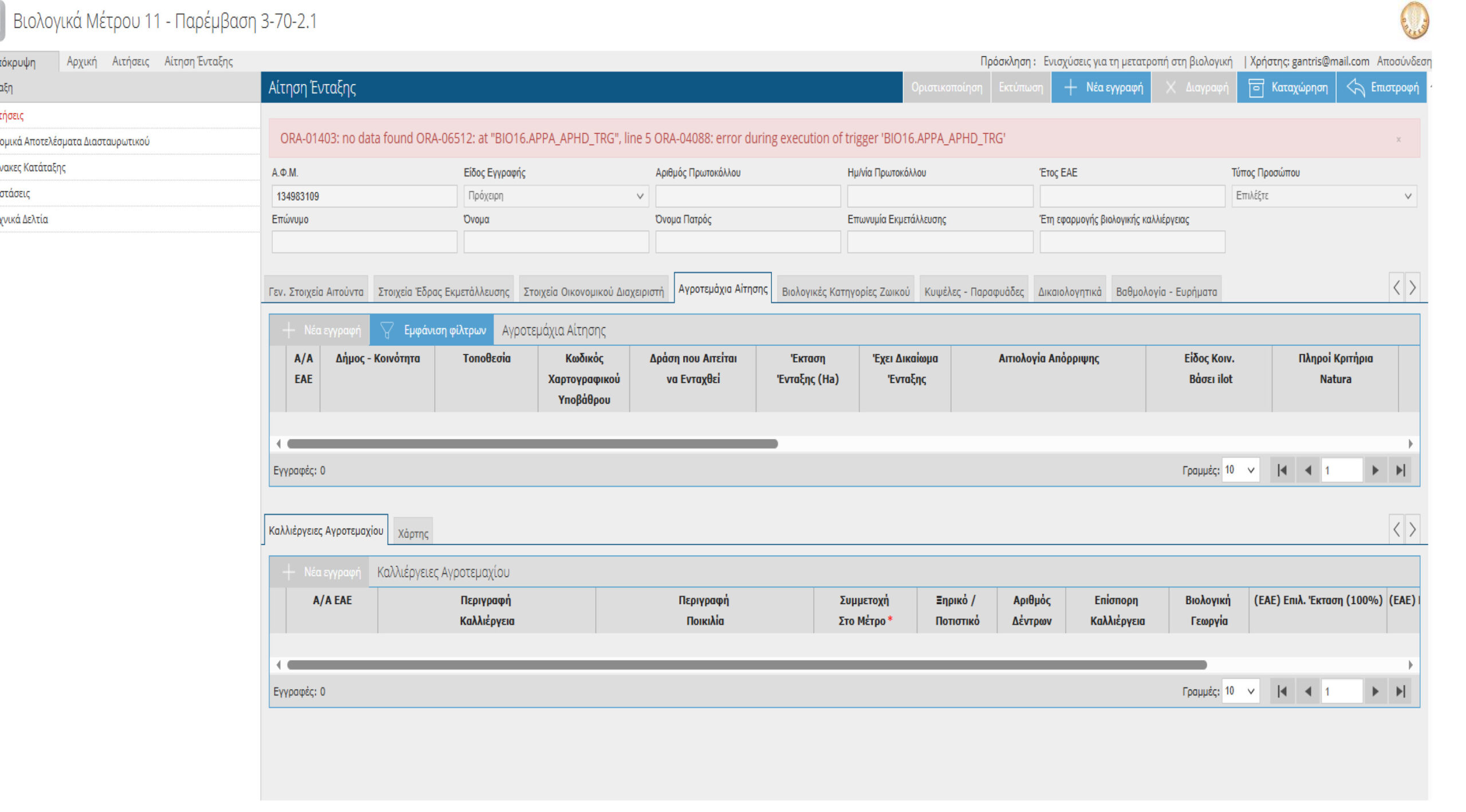Go to last page of Καλλιέργειες grid
Screen dimensions: 1466x812
[x=1401, y=692]
